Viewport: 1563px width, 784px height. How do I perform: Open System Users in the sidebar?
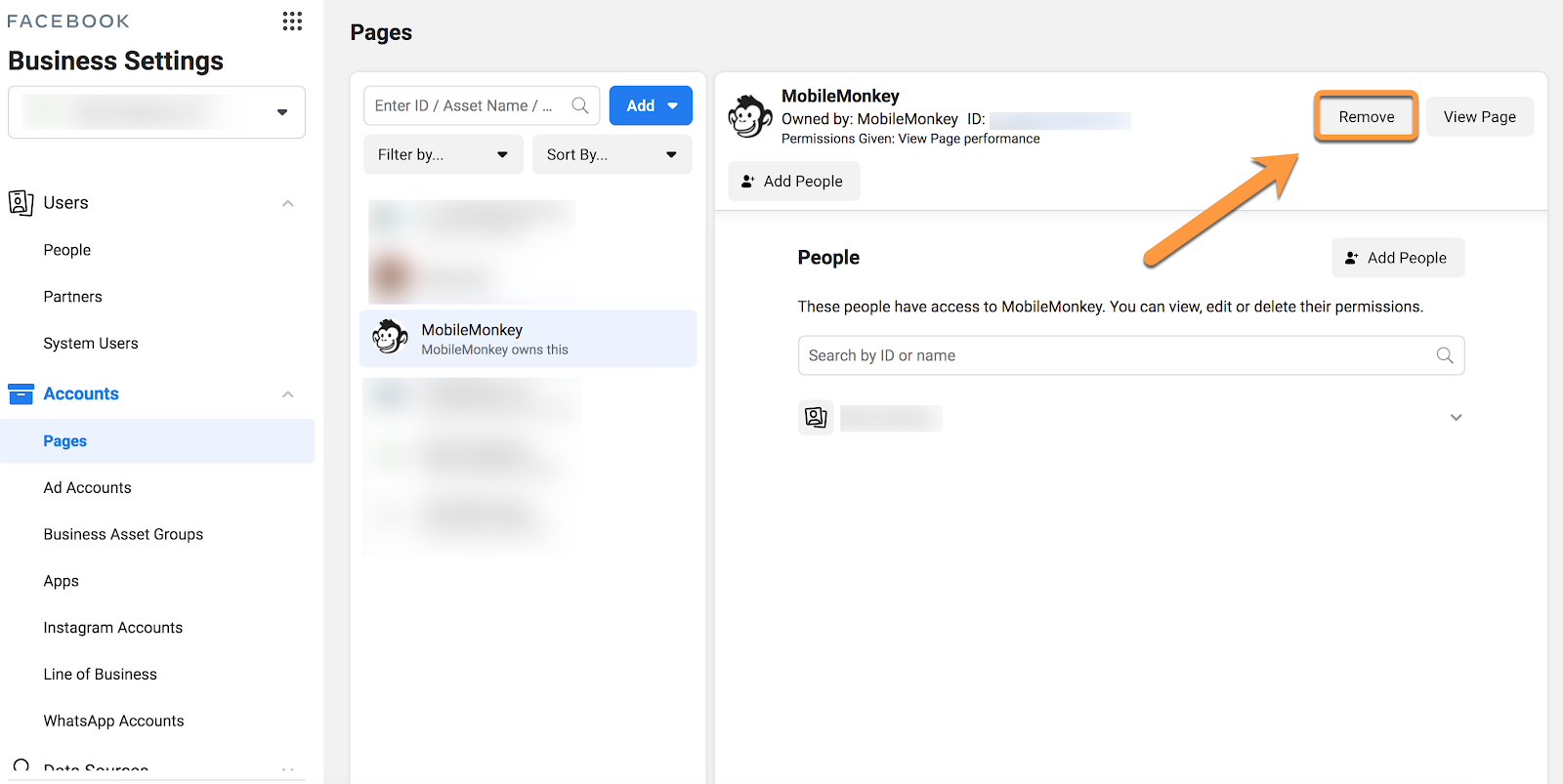(91, 344)
